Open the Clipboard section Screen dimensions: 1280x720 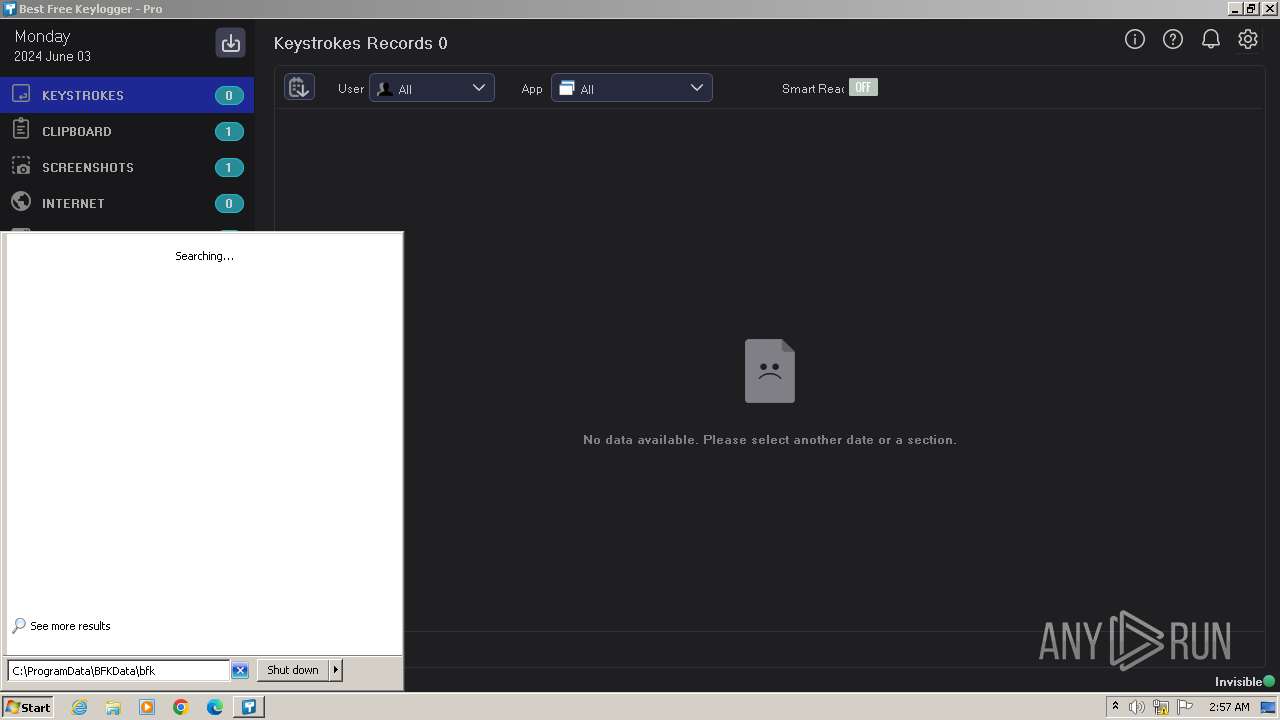click(127, 131)
